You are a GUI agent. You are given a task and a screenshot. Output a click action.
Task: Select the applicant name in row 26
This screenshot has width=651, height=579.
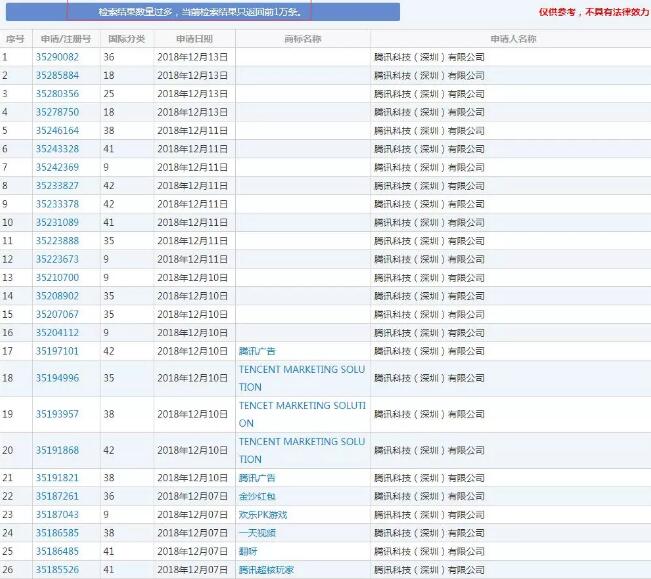click(x=429, y=569)
